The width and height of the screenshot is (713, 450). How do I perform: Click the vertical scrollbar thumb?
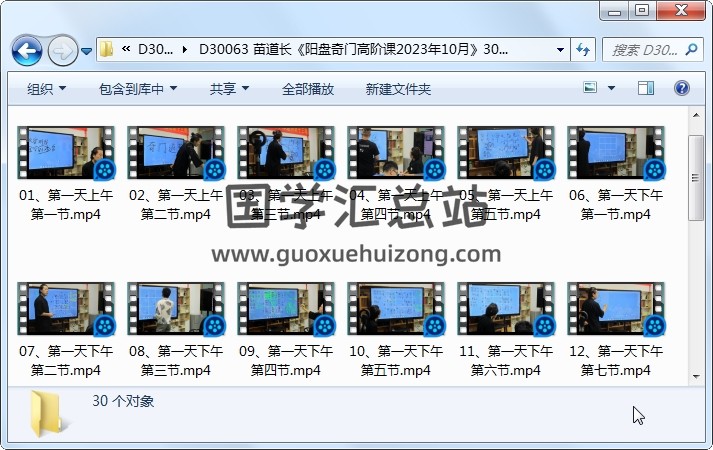click(696, 178)
